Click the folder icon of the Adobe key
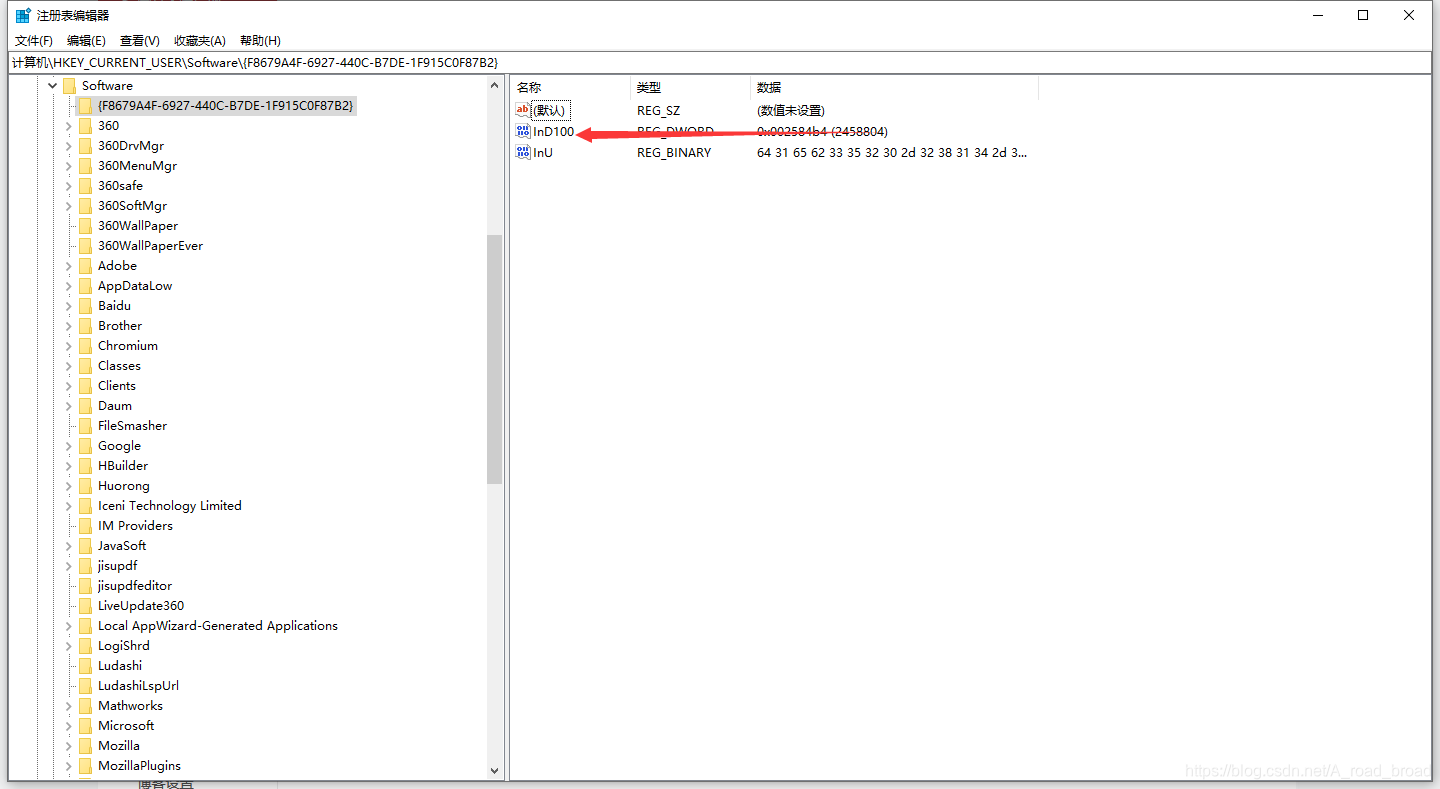 pyautogui.click(x=85, y=265)
